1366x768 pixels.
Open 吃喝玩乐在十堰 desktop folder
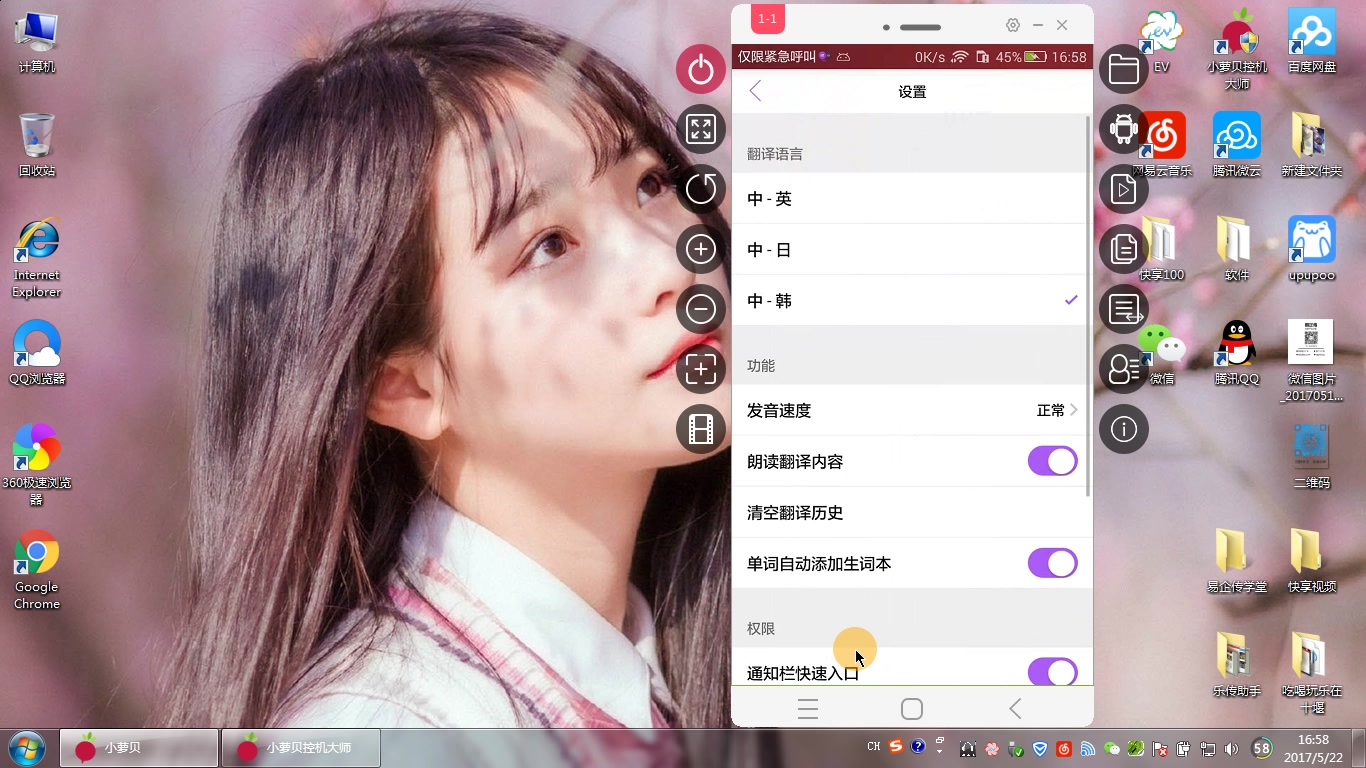point(1312,673)
